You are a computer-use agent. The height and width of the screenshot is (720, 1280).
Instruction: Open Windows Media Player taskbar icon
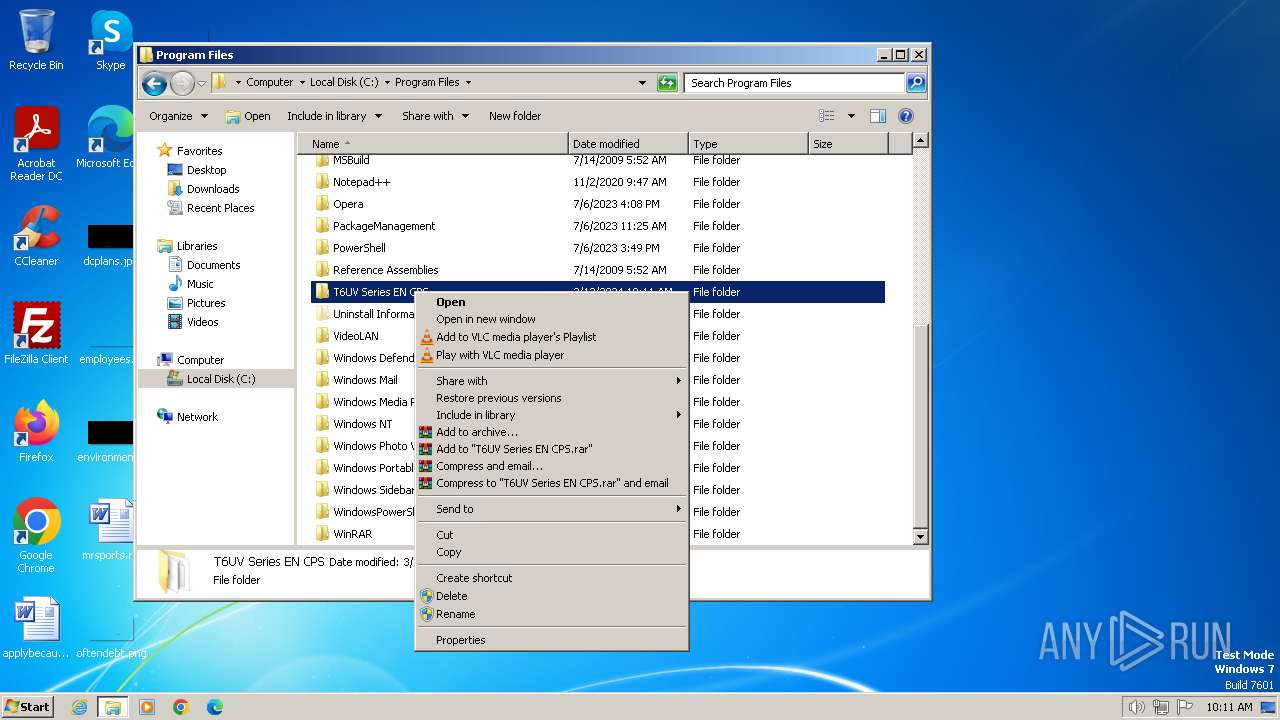(x=147, y=707)
